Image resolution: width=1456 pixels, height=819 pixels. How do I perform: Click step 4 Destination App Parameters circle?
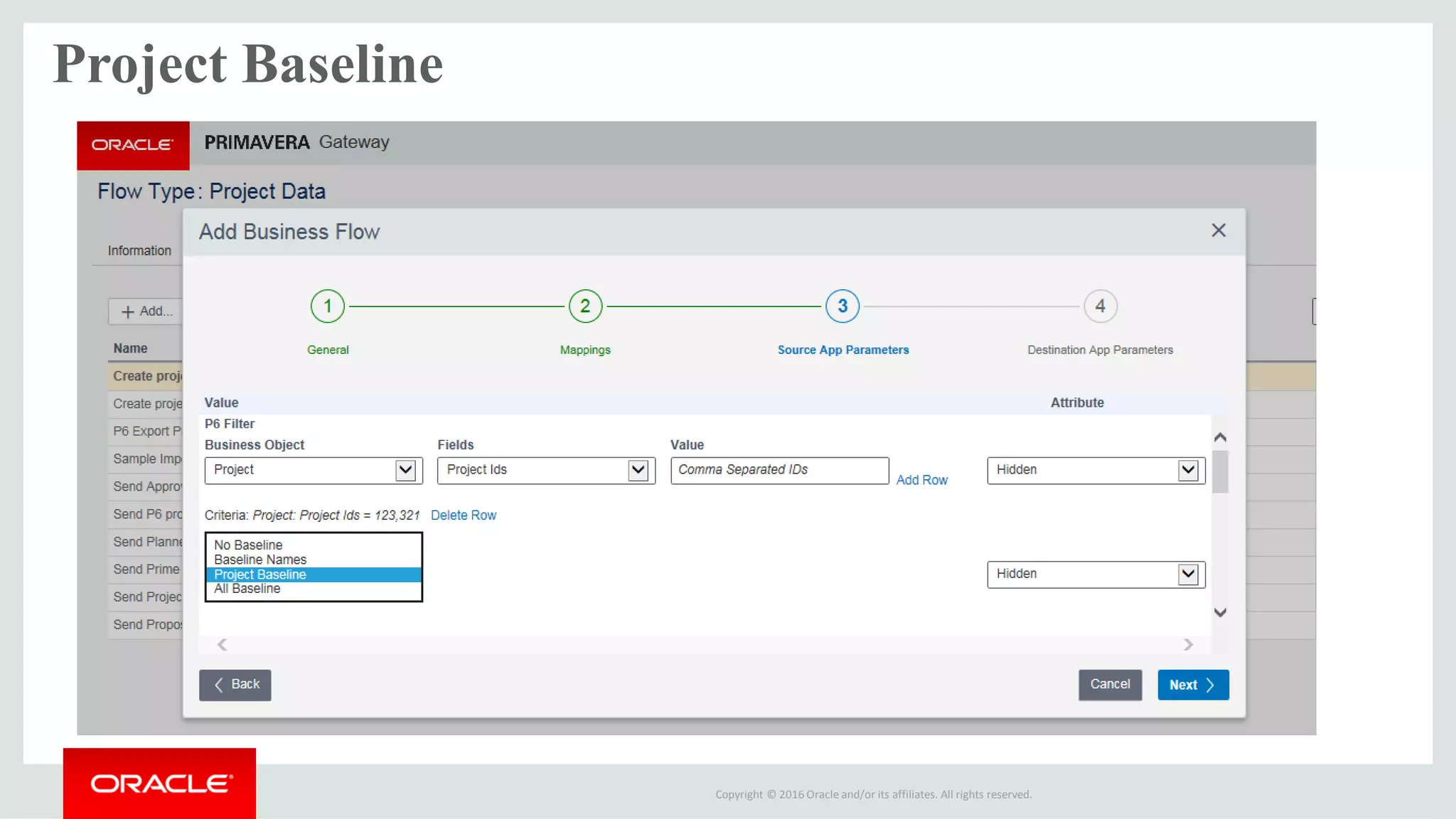click(1100, 306)
